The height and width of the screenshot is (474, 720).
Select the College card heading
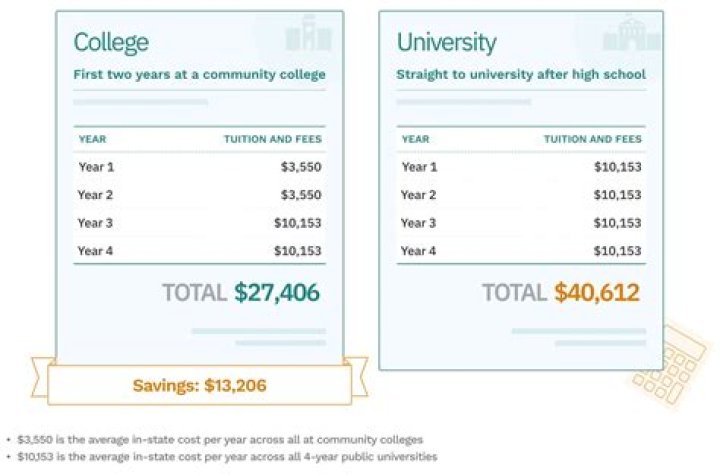pos(111,42)
